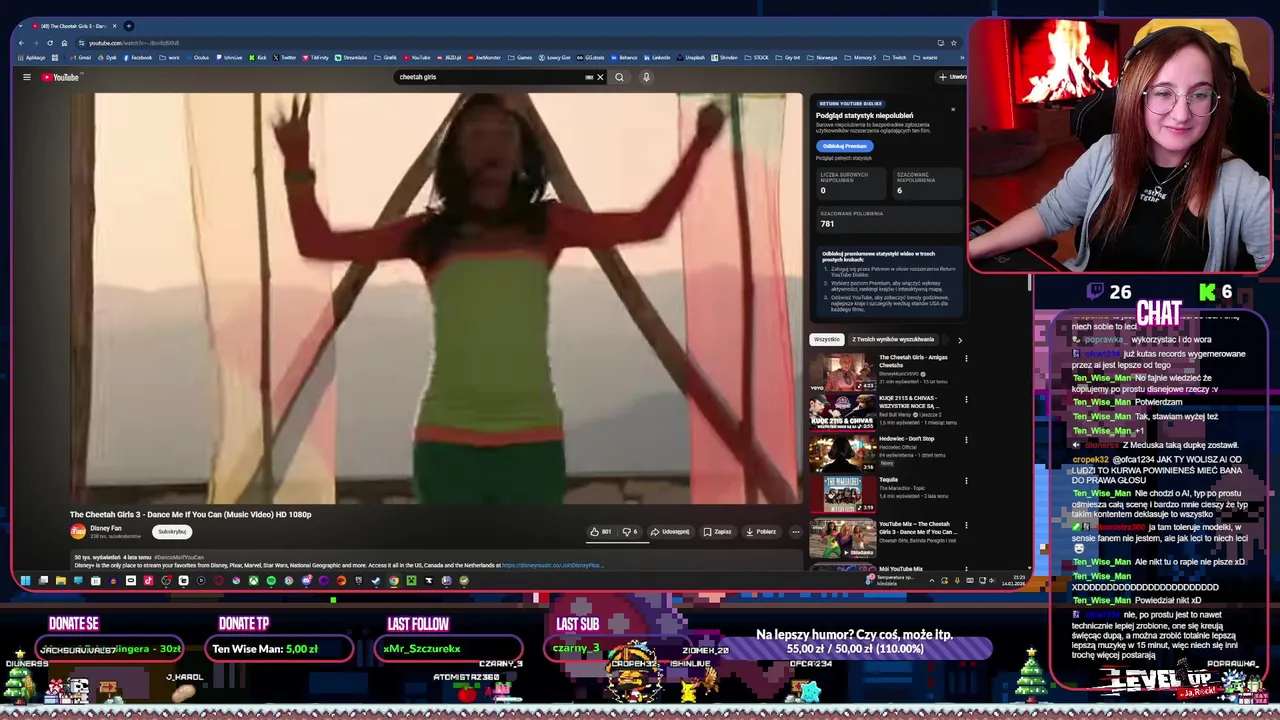Select the Wszystkie filter chip
This screenshot has width=1280, height=720.
point(827,339)
